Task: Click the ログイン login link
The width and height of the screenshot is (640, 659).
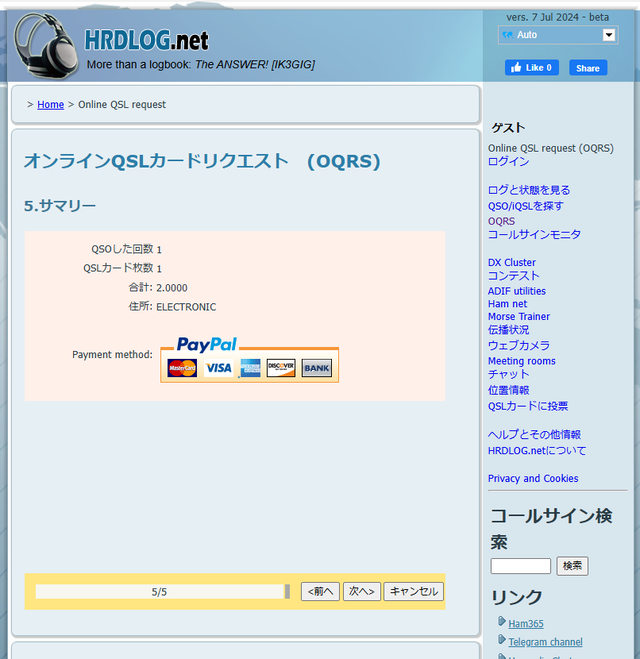Action: pos(508,161)
